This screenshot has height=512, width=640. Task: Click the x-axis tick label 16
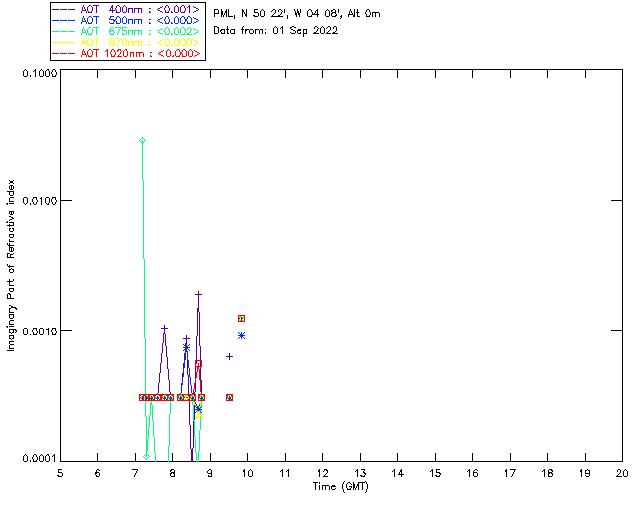(x=472, y=473)
